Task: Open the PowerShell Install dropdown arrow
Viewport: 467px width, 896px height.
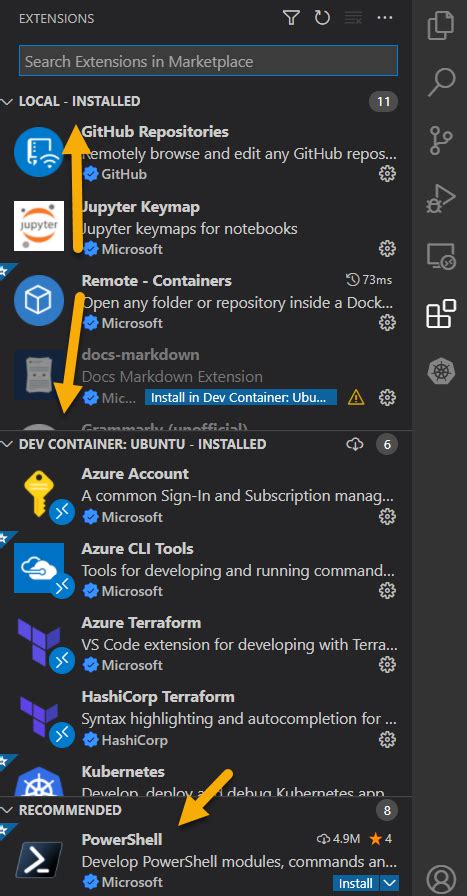Action: 389,883
